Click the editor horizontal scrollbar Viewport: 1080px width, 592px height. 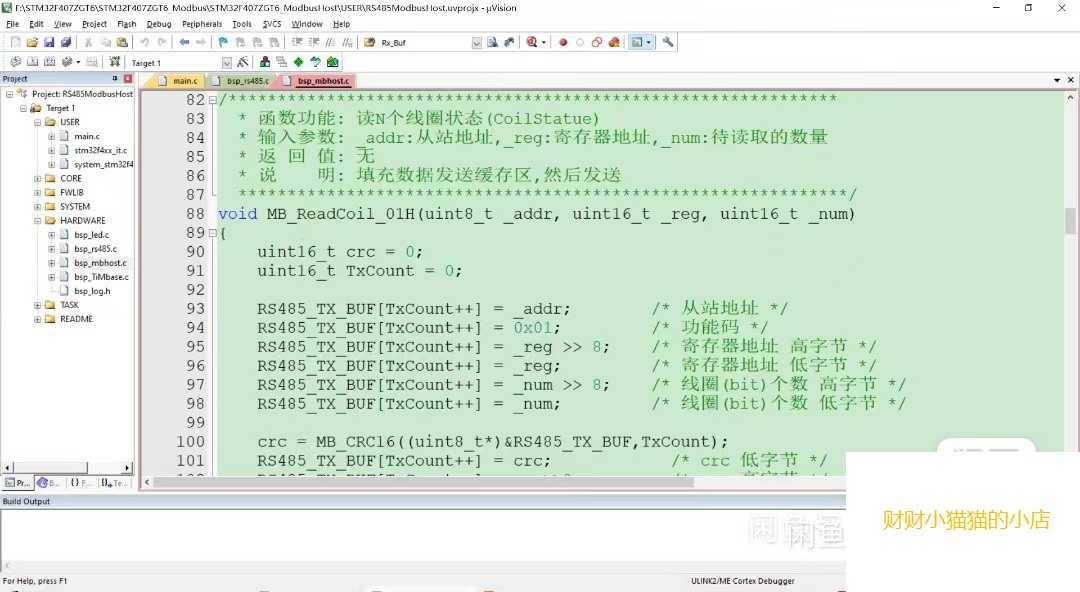[x=424, y=482]
